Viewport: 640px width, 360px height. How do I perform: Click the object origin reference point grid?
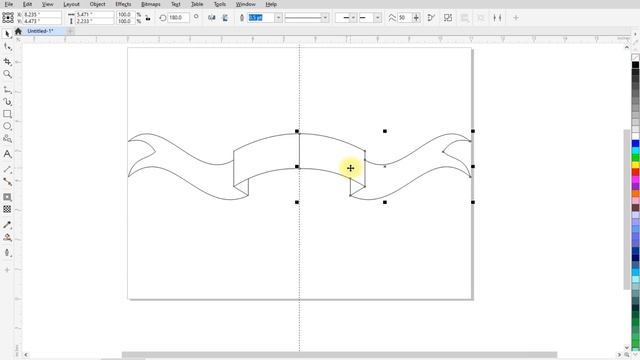click(x=8, y=18)
